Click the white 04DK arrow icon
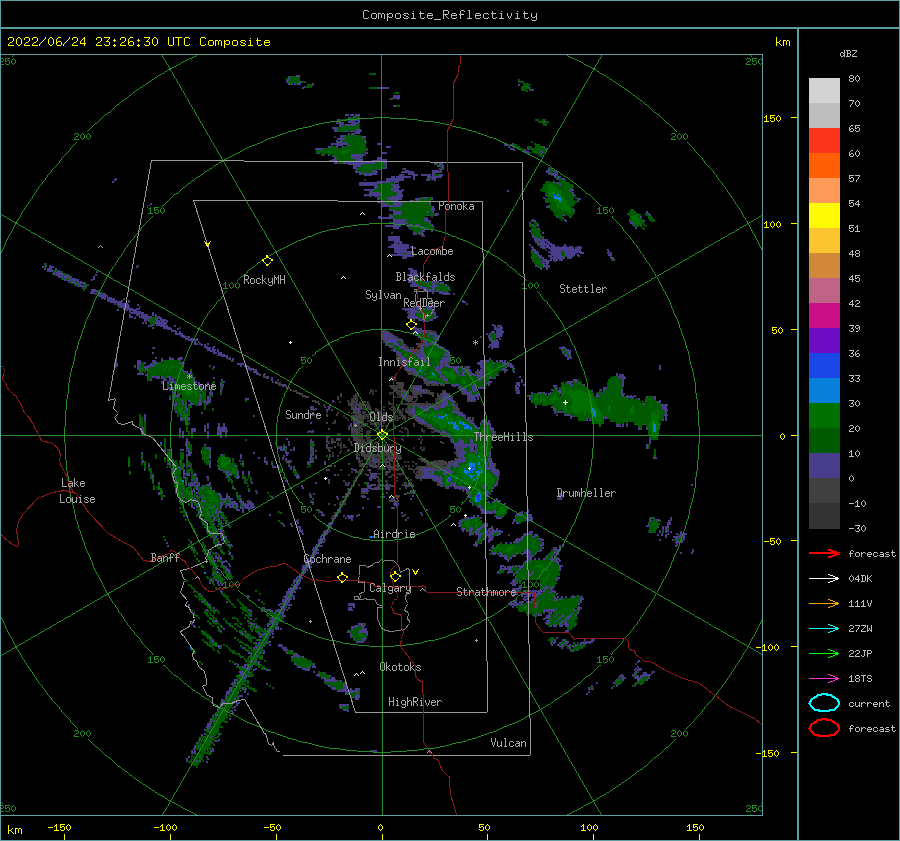The height and width of the screenshot is (841, 900). point(824,578)
